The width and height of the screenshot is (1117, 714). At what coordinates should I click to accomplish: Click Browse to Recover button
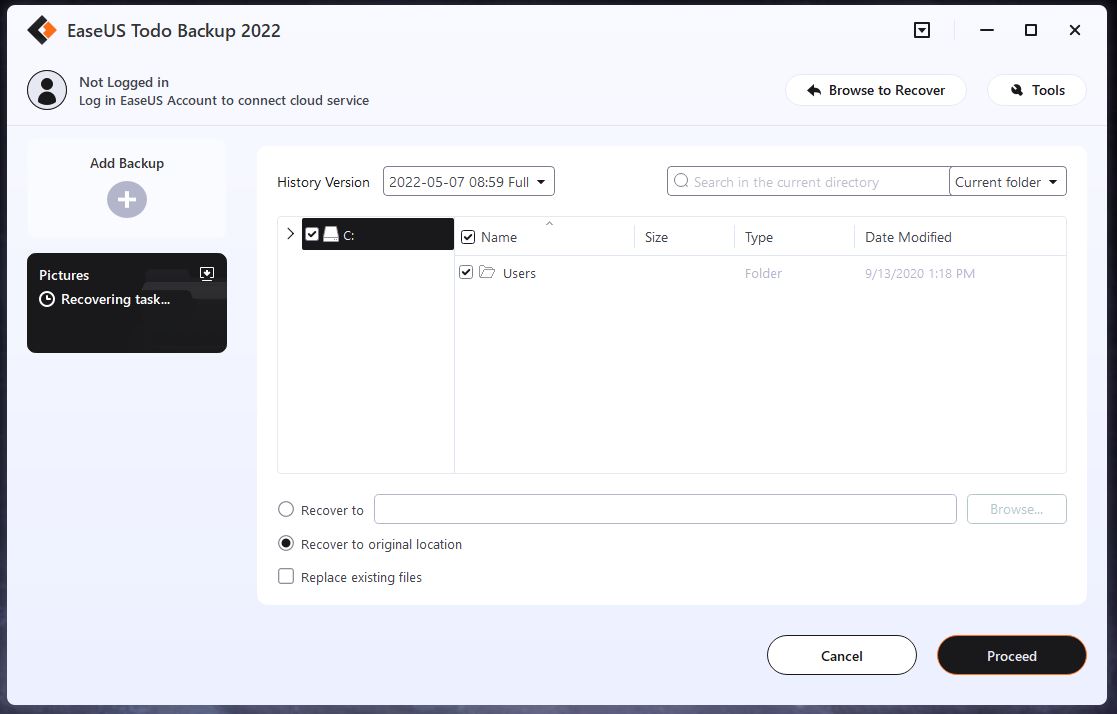[x=876, y=90]
